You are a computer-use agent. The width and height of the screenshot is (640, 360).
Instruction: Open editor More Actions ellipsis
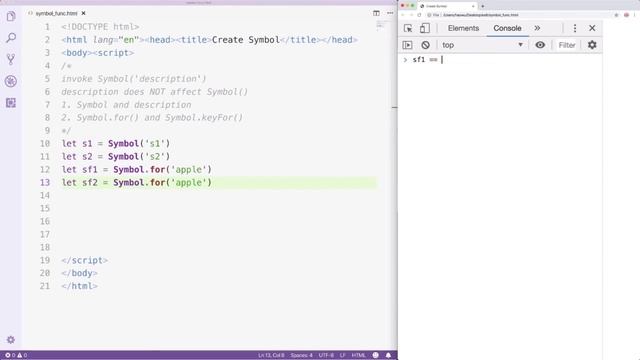(390, 13)
